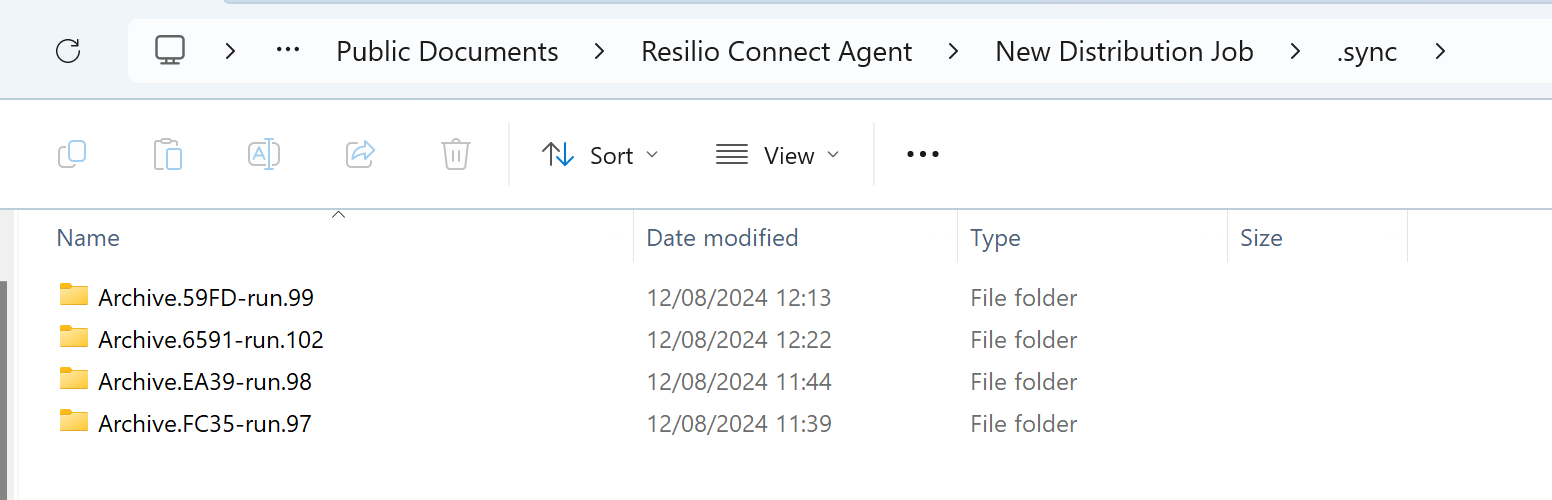Navigate to Resilio Connect Agent breadcrumb

click(x=776, y=52)
